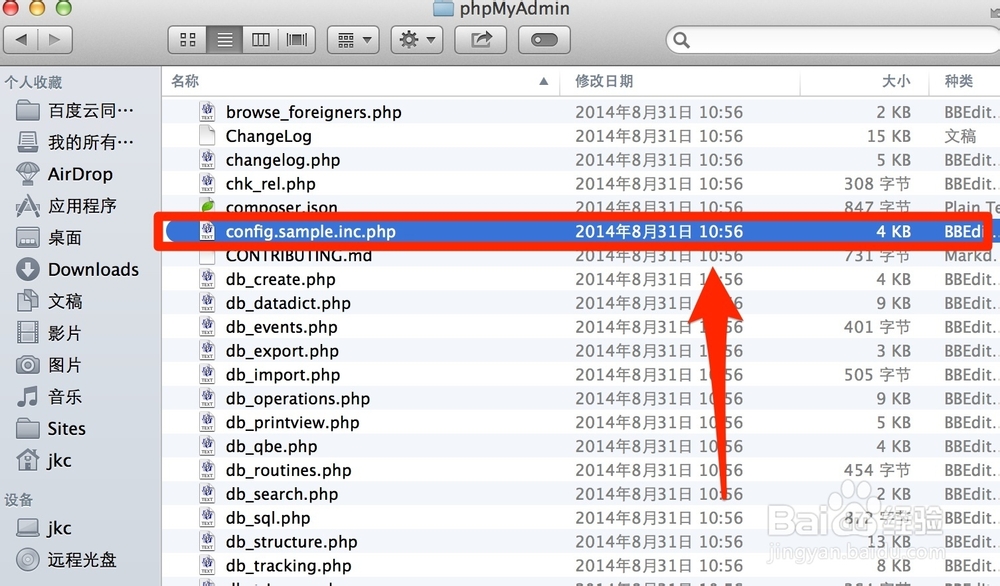Open the arrange-by dropdown
This screenshot has width=1000, height=586.
pyautogui.click(x=353, y=40)
